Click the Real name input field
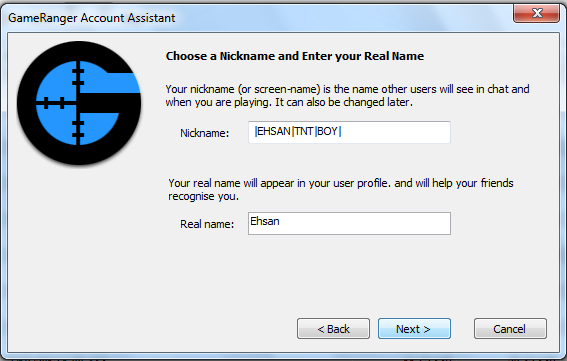 coord(349,224)
